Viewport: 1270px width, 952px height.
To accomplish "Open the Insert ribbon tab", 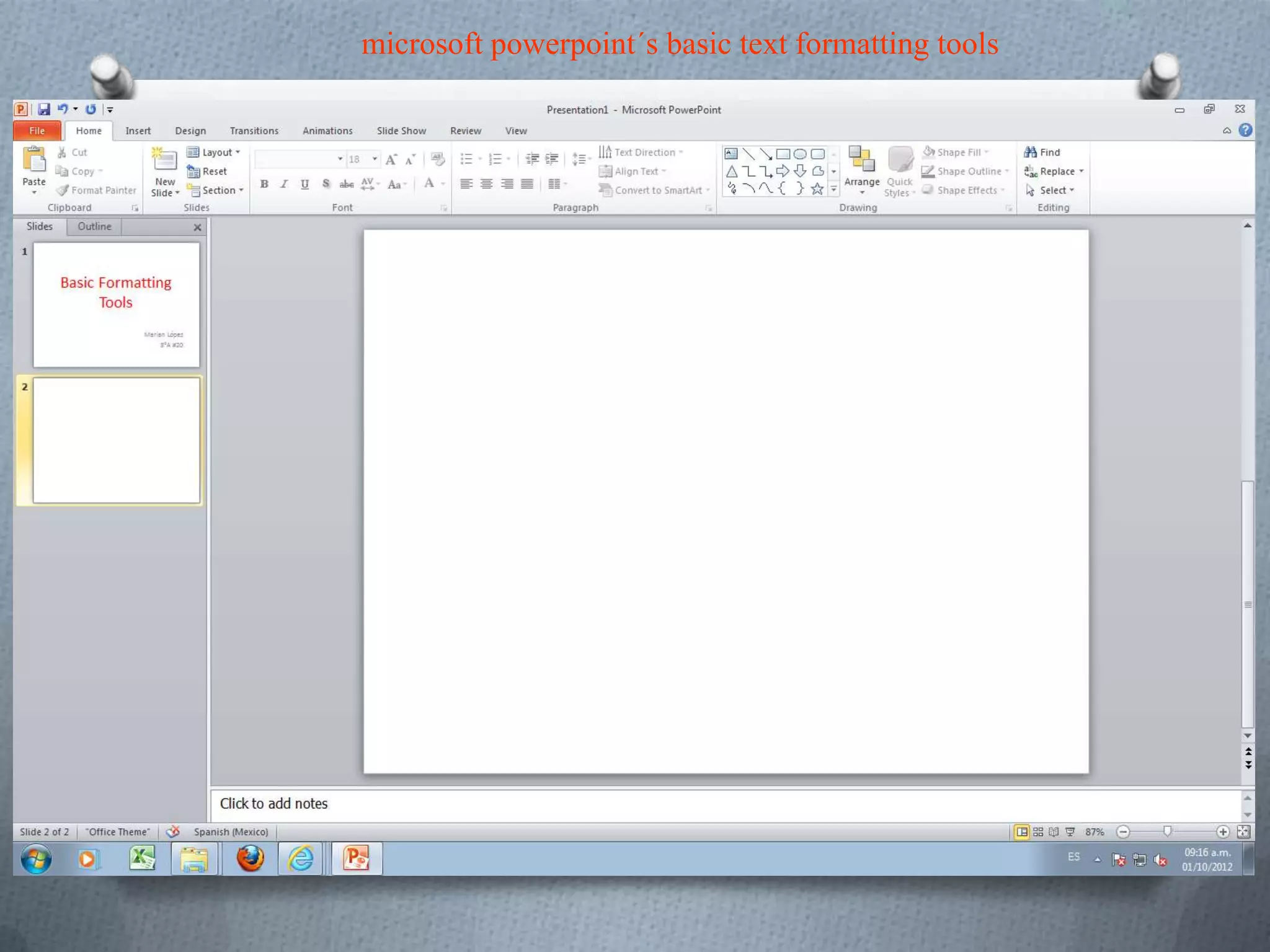I will 138,131.
